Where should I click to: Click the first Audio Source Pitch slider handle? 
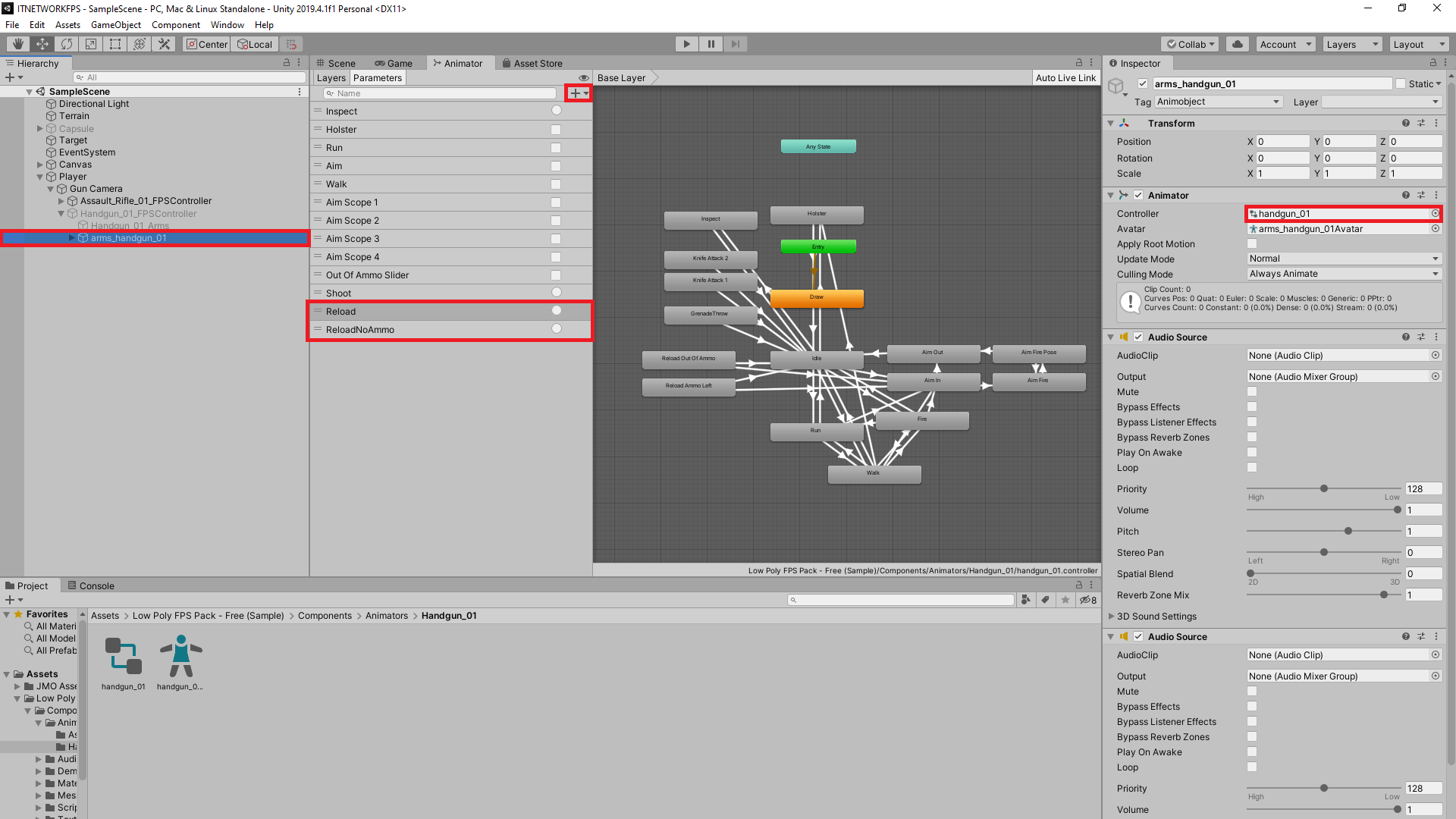pos(1348,532)
